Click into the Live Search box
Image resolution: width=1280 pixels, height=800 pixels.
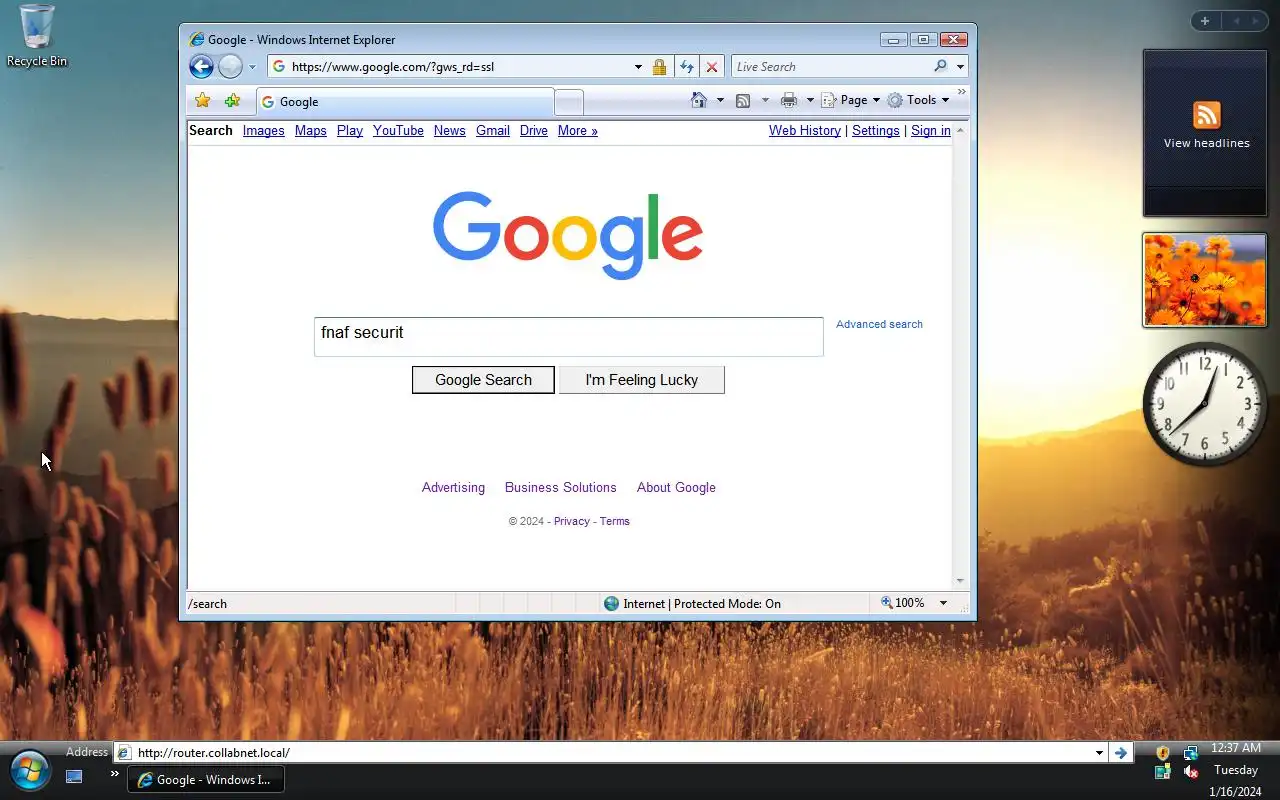(832, 67)
